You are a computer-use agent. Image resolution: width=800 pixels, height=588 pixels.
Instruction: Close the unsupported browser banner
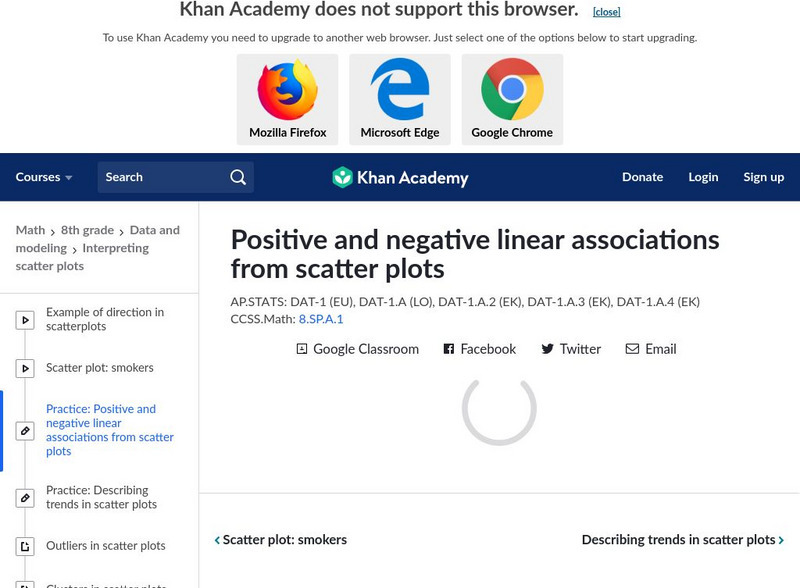pos(606,12)
